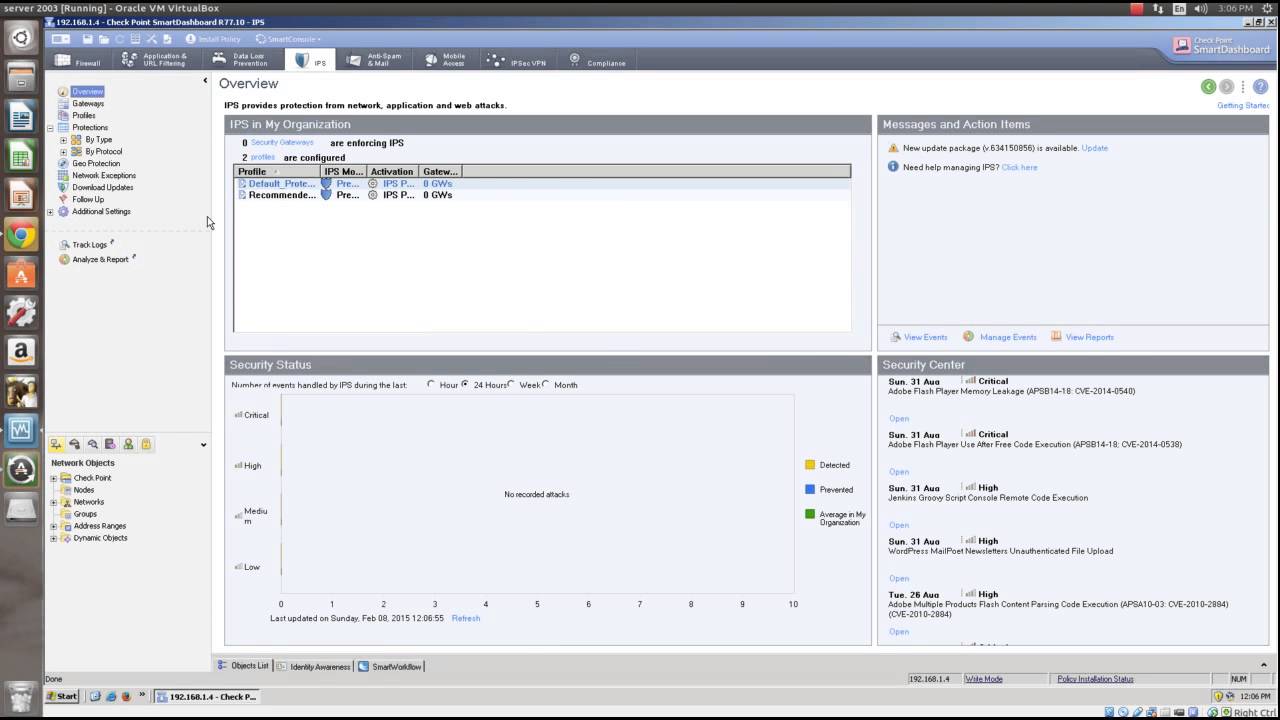The height and width of the screenshot is (720, 1280).
Task: Select the Services objects toolbar icon
Action: click(74, 444)
